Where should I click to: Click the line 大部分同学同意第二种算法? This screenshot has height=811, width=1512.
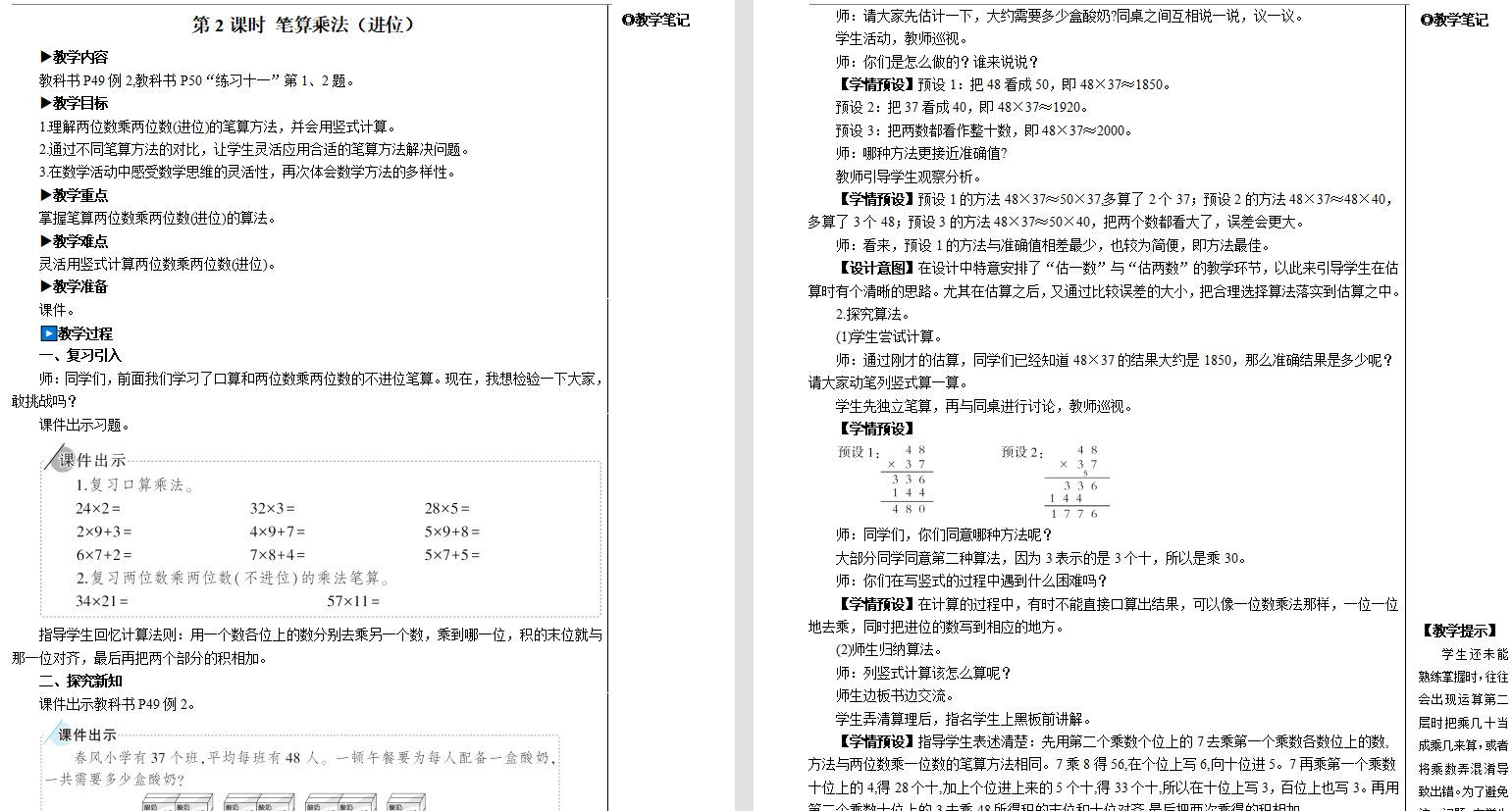[1042, 558]
